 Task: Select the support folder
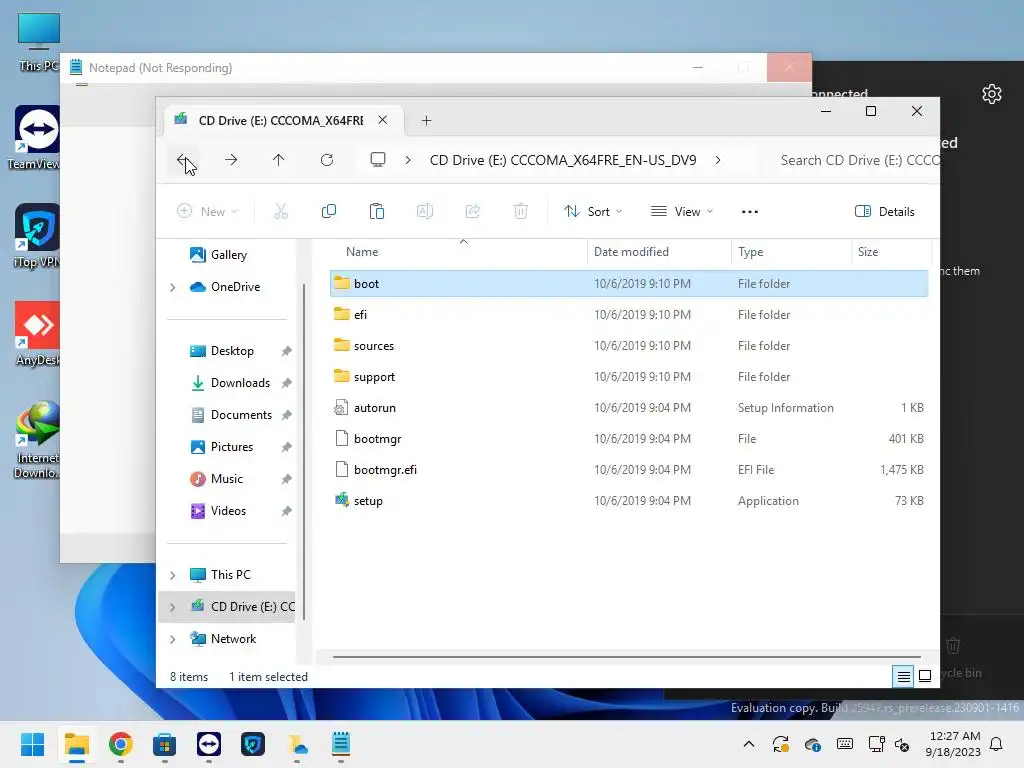click(x=629, y=376)
